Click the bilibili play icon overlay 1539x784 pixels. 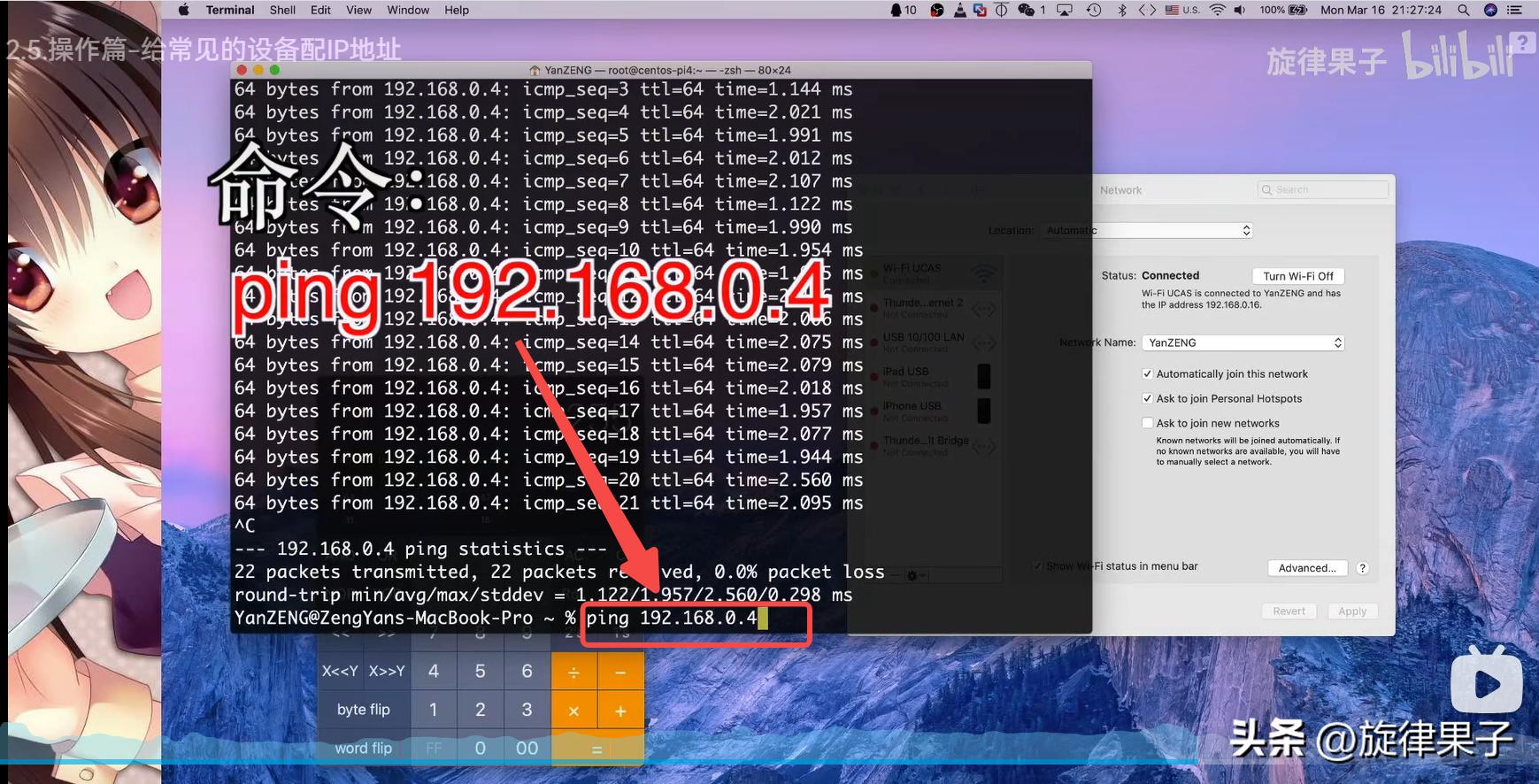click(1487, 681)
